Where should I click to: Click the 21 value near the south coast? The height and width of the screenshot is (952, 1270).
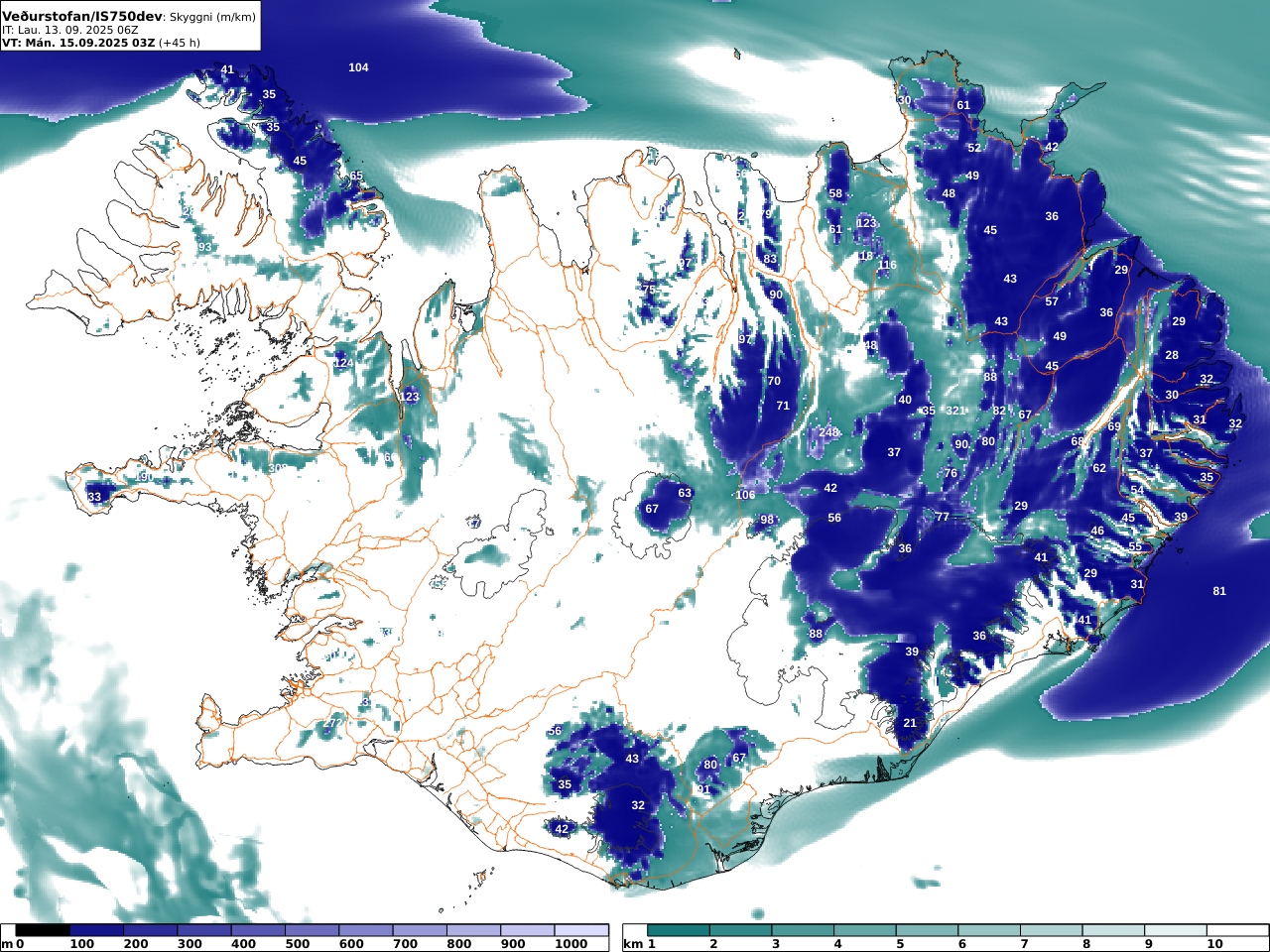pos(910,723)
